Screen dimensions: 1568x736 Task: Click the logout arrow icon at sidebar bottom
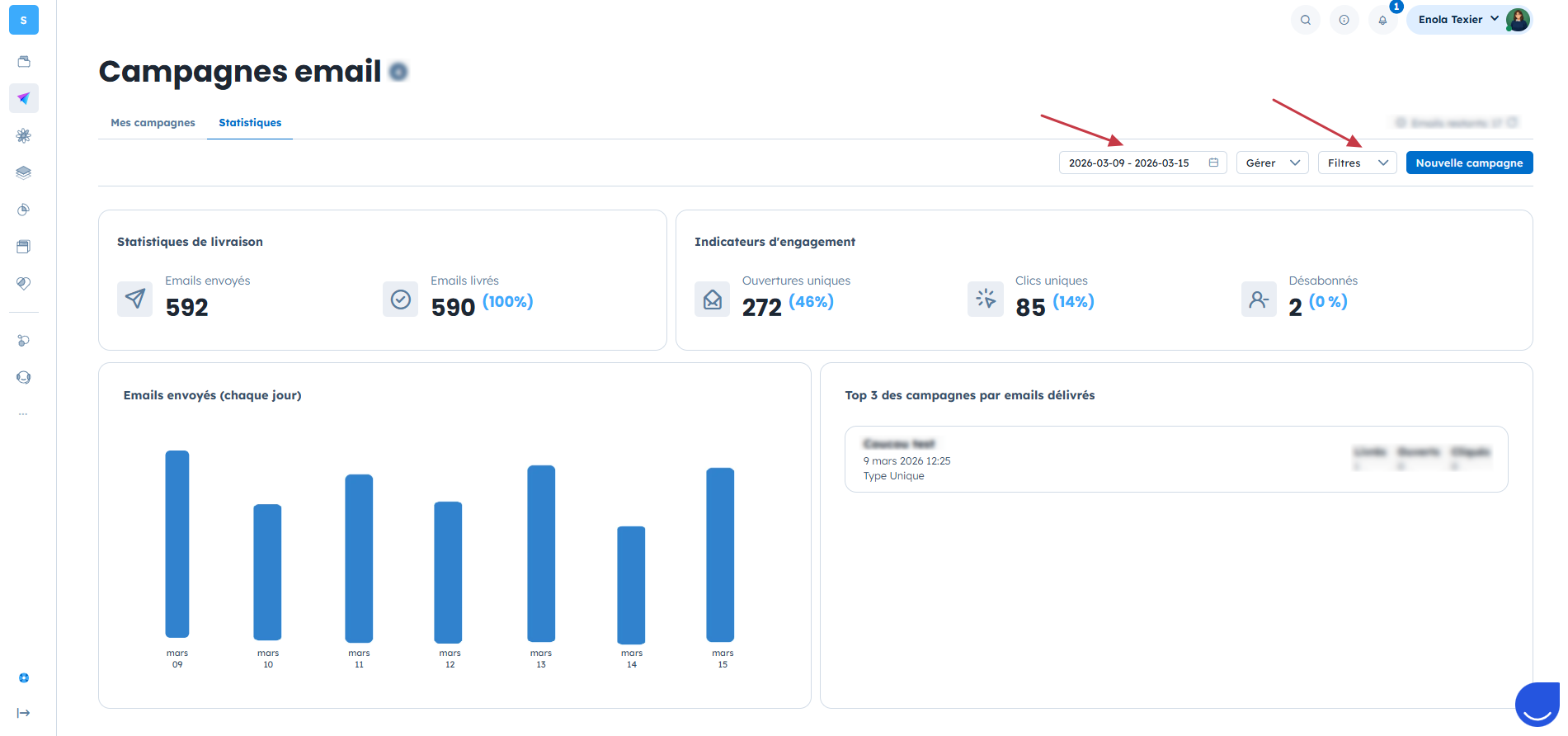[24, 713]
